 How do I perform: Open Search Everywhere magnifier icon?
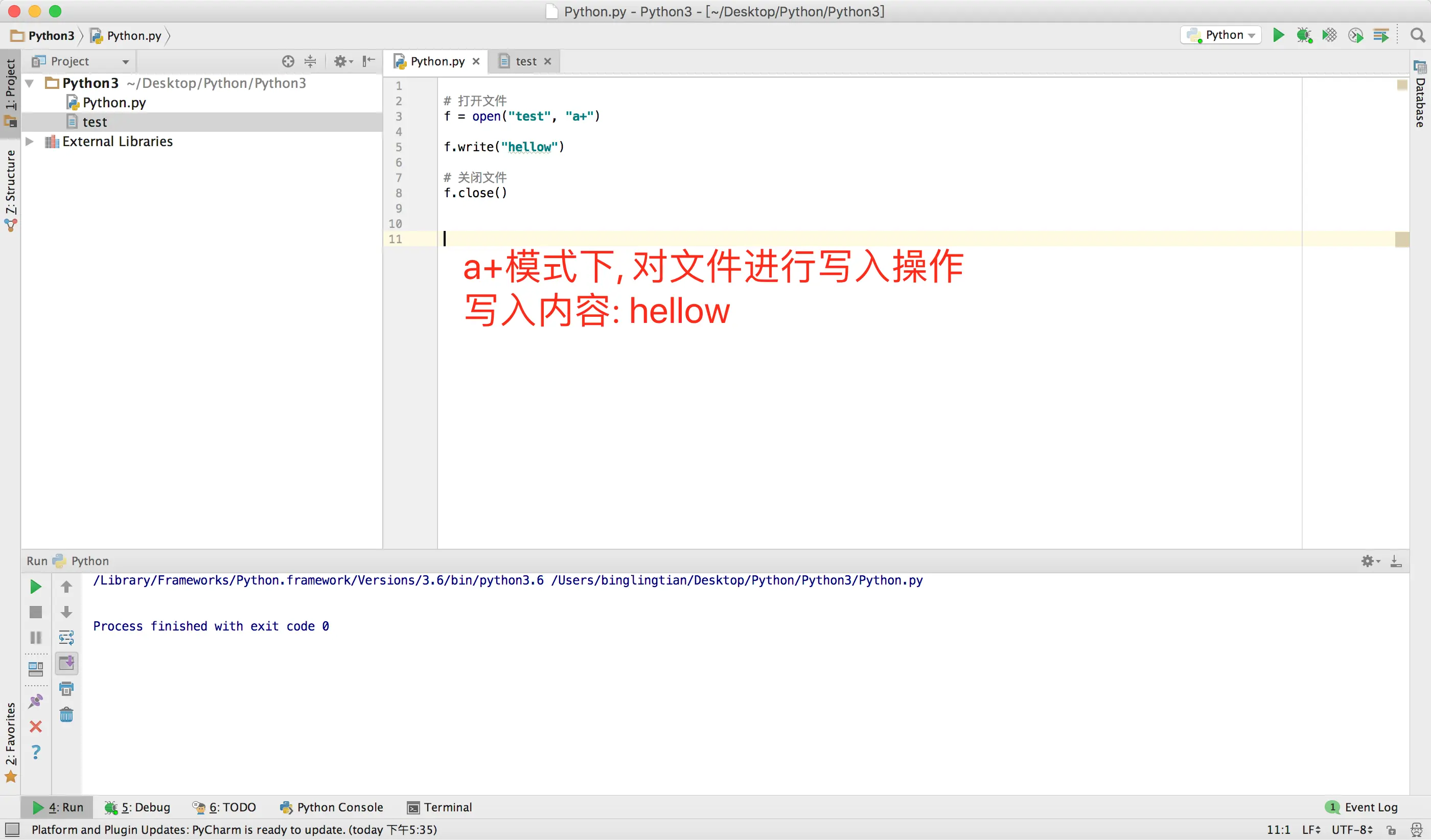(x=1417, y=35)
